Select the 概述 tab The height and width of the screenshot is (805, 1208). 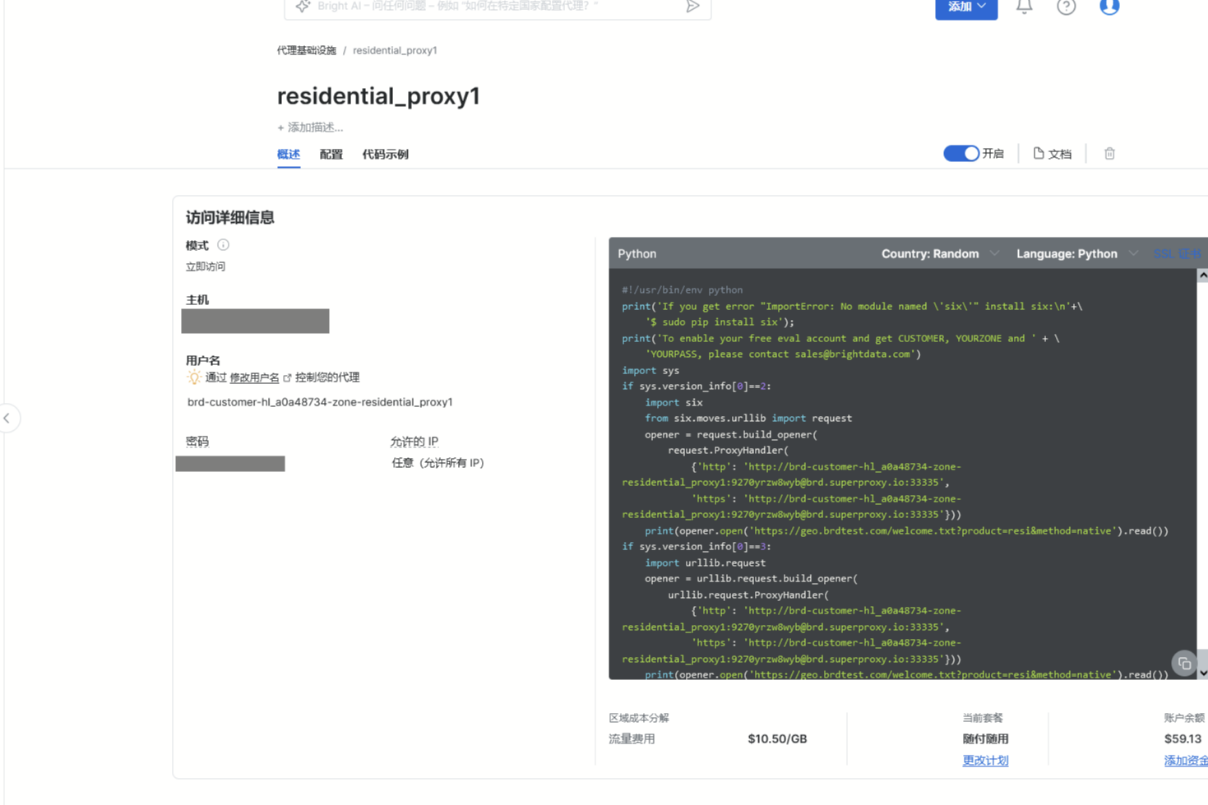288,155
